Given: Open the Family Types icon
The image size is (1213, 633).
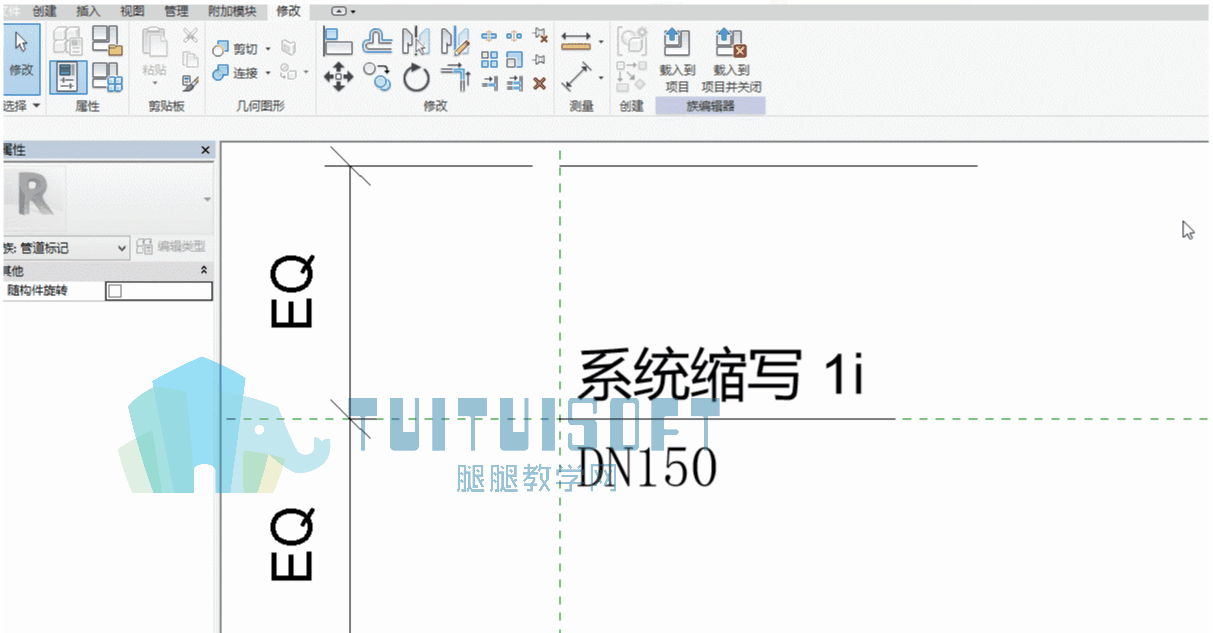Looking at the screenshot, I should pyautogui.click(x=107, y=77).
